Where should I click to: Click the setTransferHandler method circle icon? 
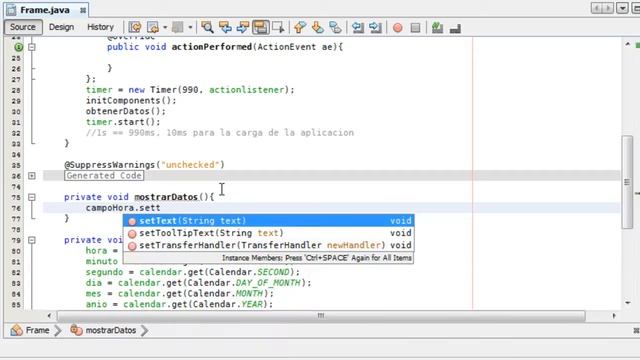(x=132, y=246)
